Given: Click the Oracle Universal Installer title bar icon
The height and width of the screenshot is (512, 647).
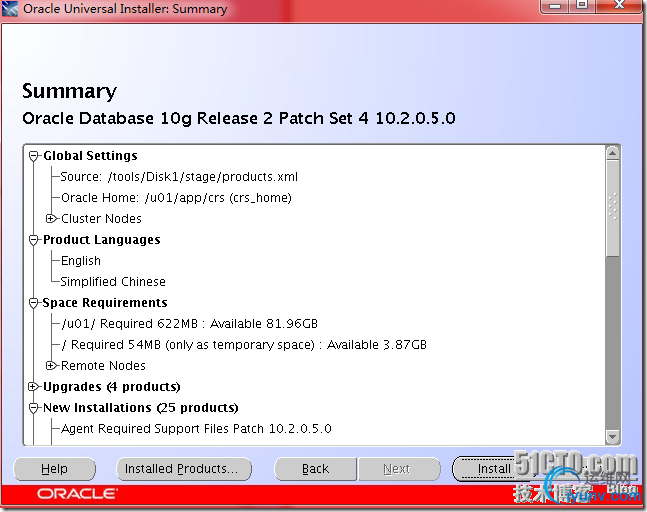Looking at the screenshot, I should coord(10,9).
